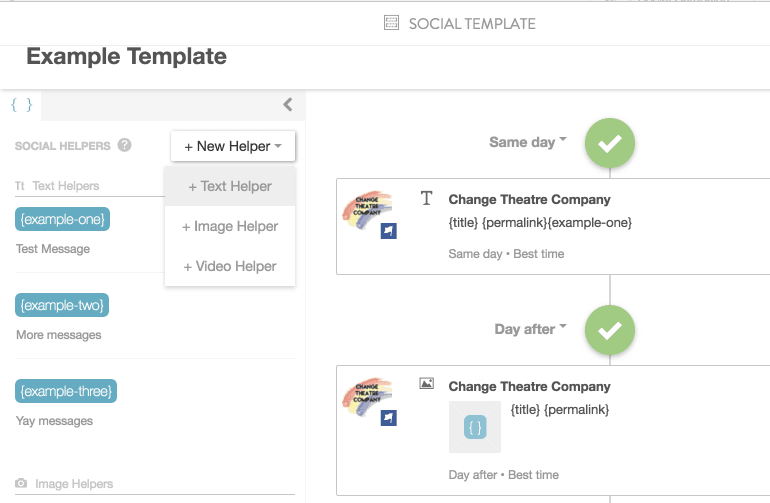Toggle the Day after green checkmark
770x503 pixels.
point(610,330)
